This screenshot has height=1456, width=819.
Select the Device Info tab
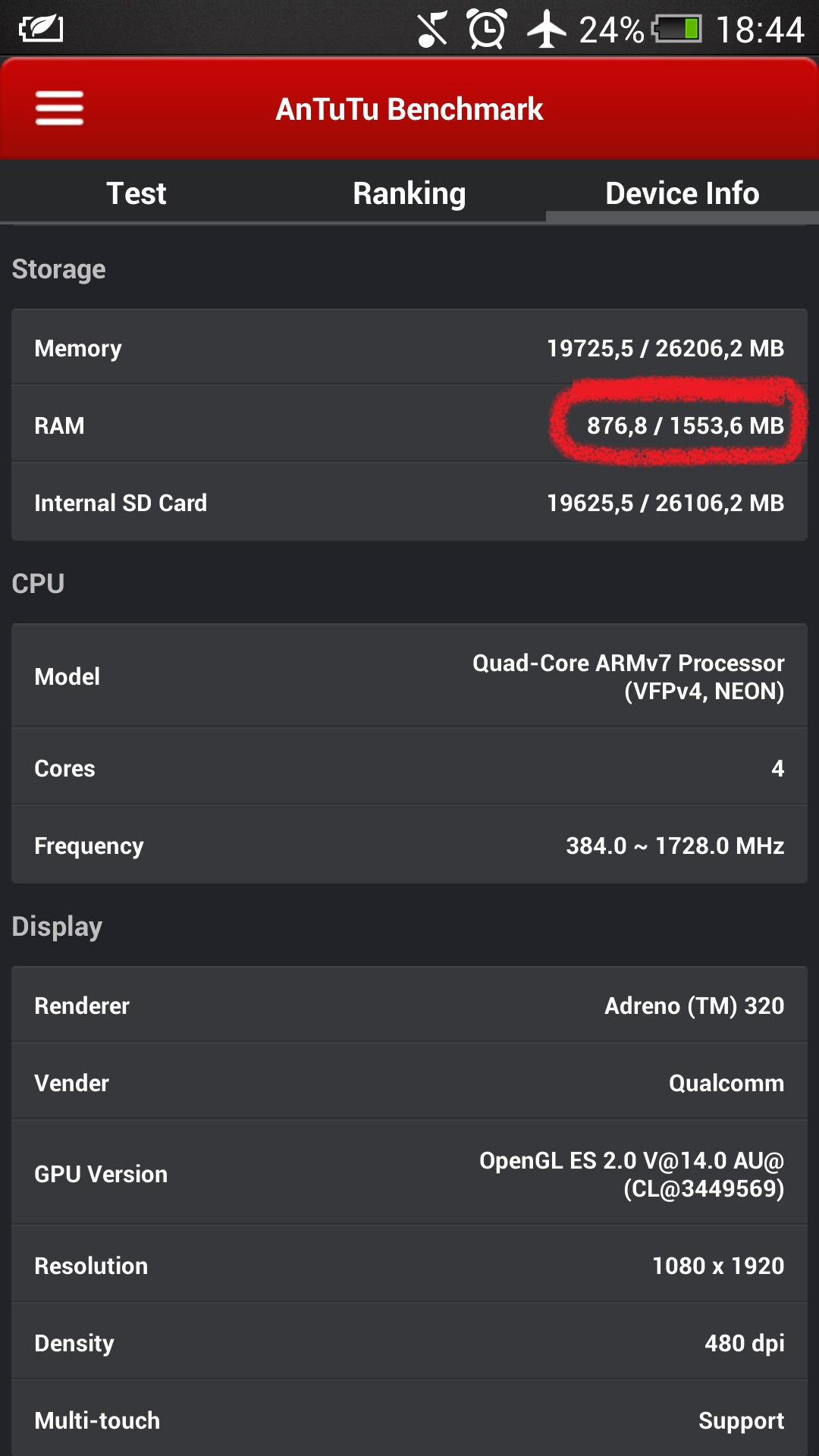682,193
